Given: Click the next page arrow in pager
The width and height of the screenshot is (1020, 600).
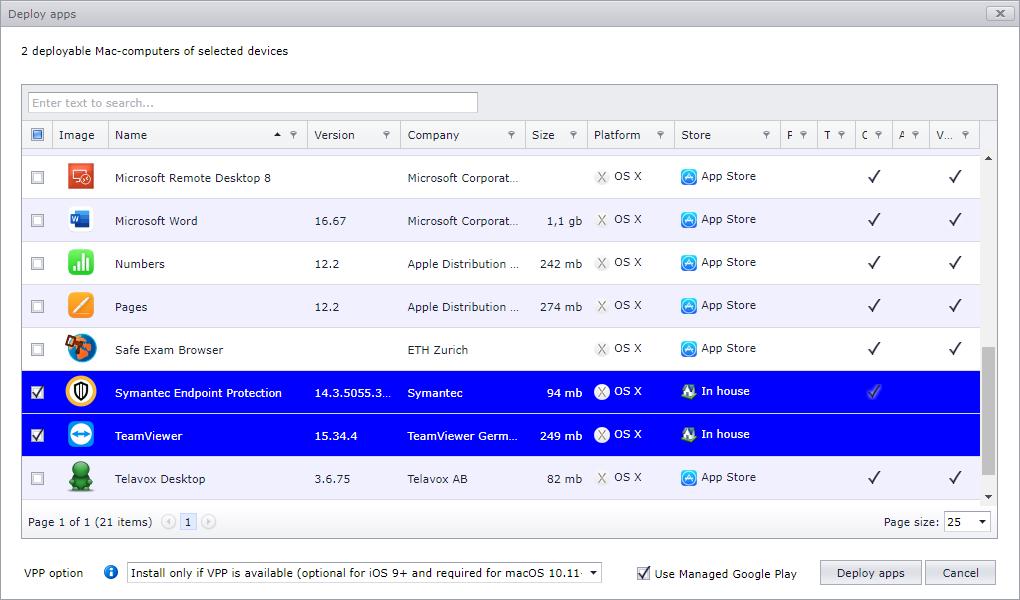Looking at the screenshot, I should pos(208,521).
